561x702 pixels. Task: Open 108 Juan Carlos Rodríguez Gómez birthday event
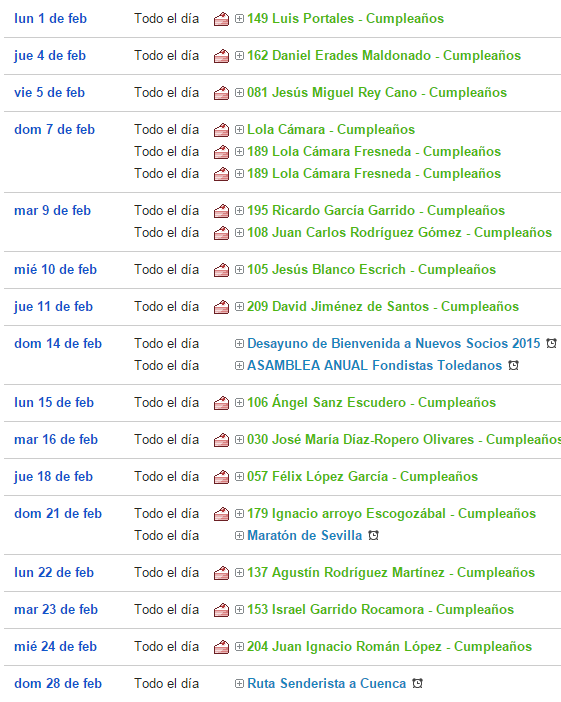pyautogui.click(x=399, y=232)
